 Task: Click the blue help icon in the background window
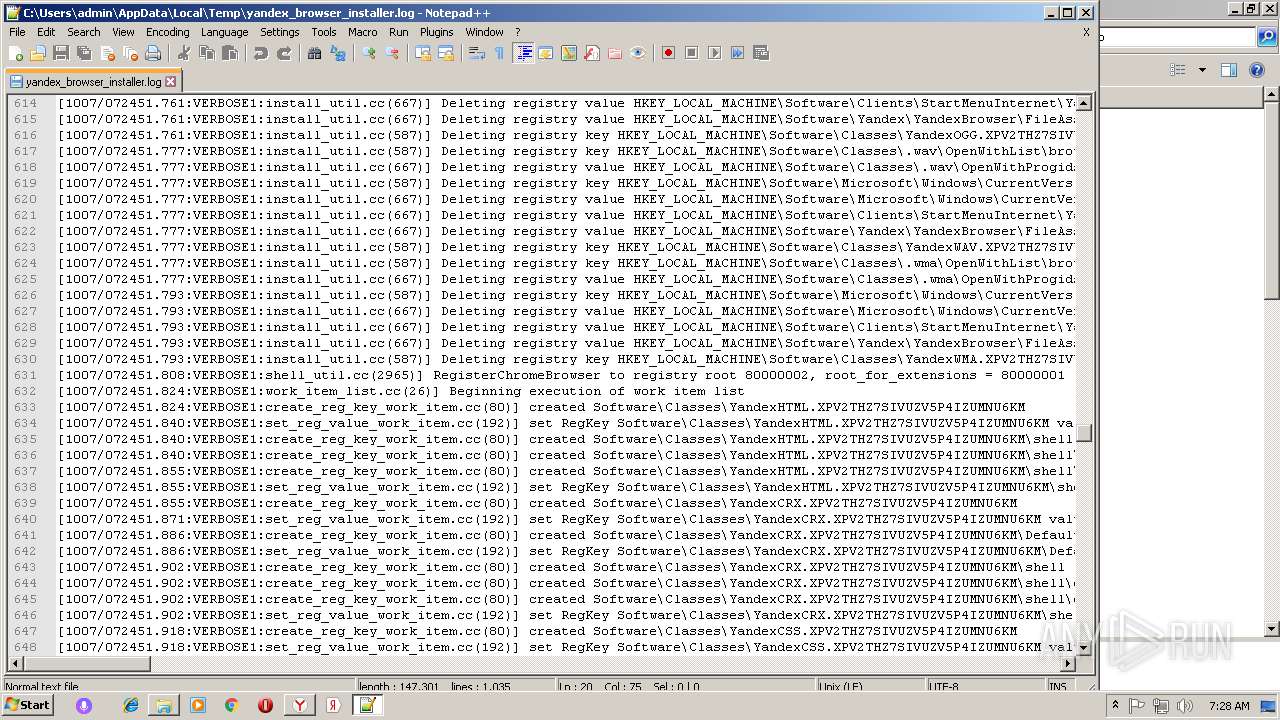tap(1258, 70)
